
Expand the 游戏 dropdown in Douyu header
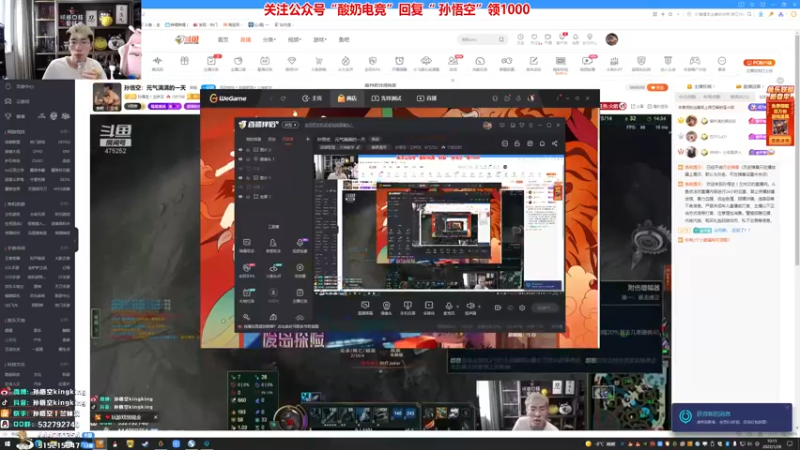pos(319,39)
